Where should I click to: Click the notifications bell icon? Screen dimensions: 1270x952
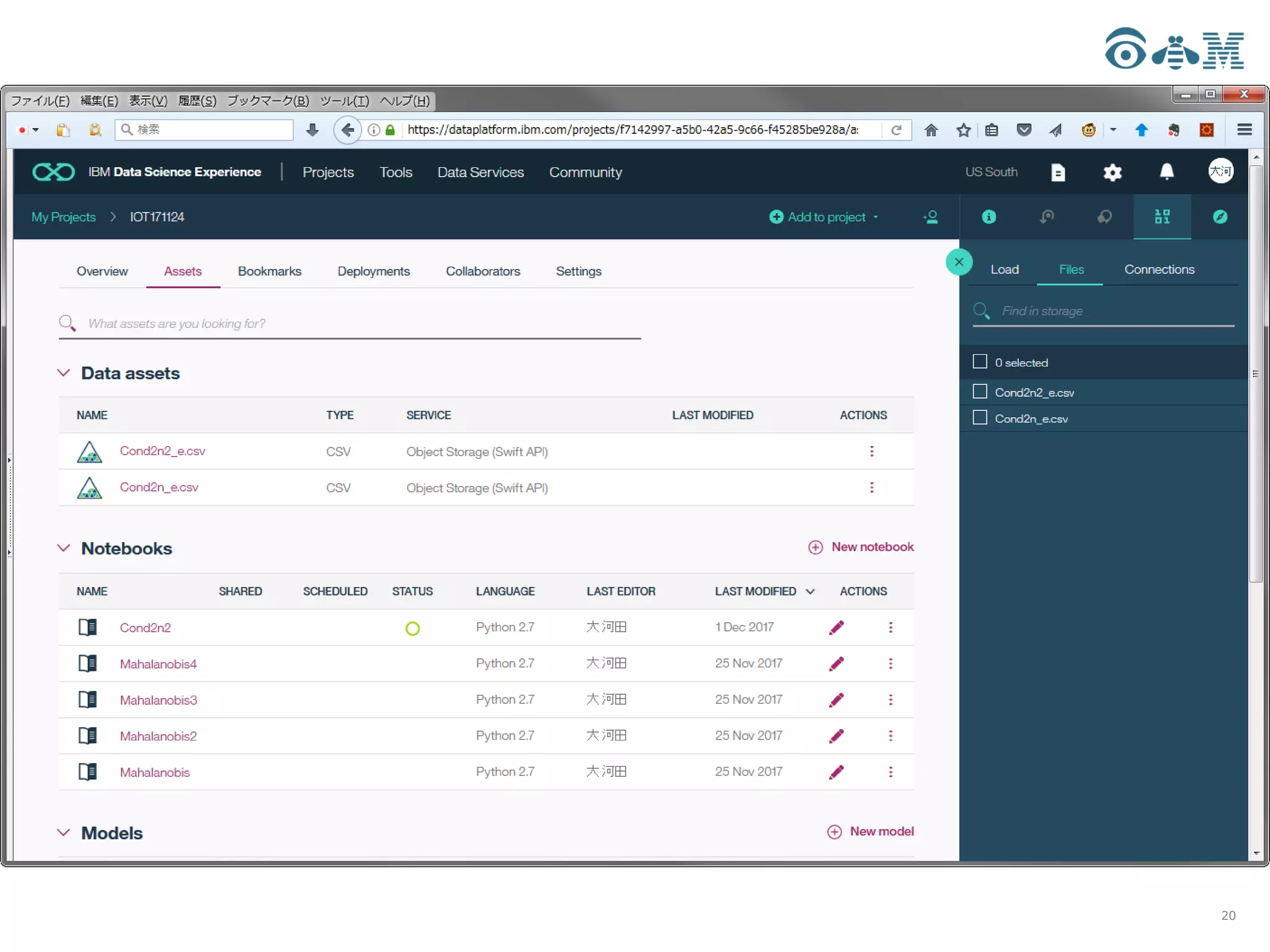point(1166,172)
